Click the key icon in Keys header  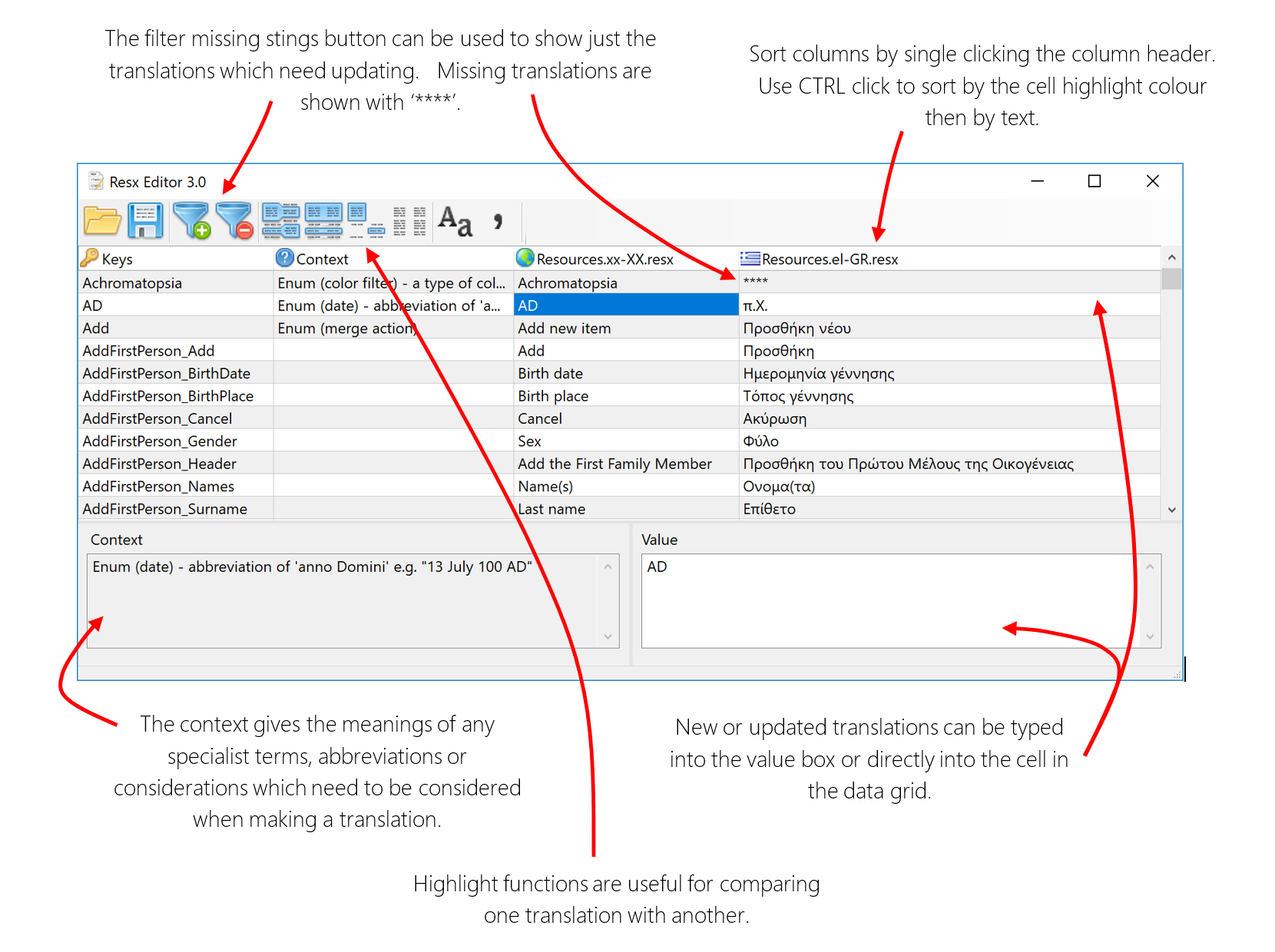[90, 257]
